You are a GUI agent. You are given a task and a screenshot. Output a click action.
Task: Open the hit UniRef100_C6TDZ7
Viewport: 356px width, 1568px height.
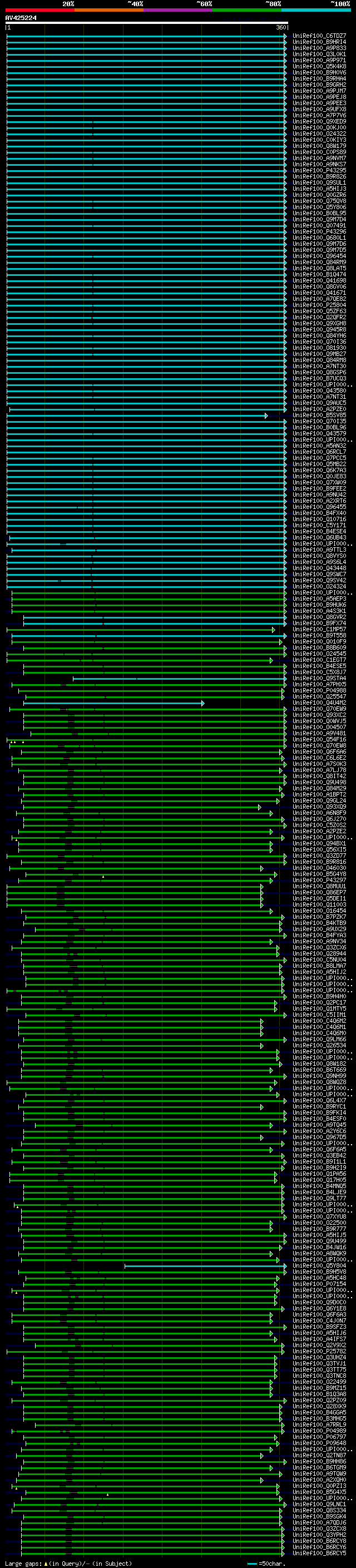click(x=319, y=36)
